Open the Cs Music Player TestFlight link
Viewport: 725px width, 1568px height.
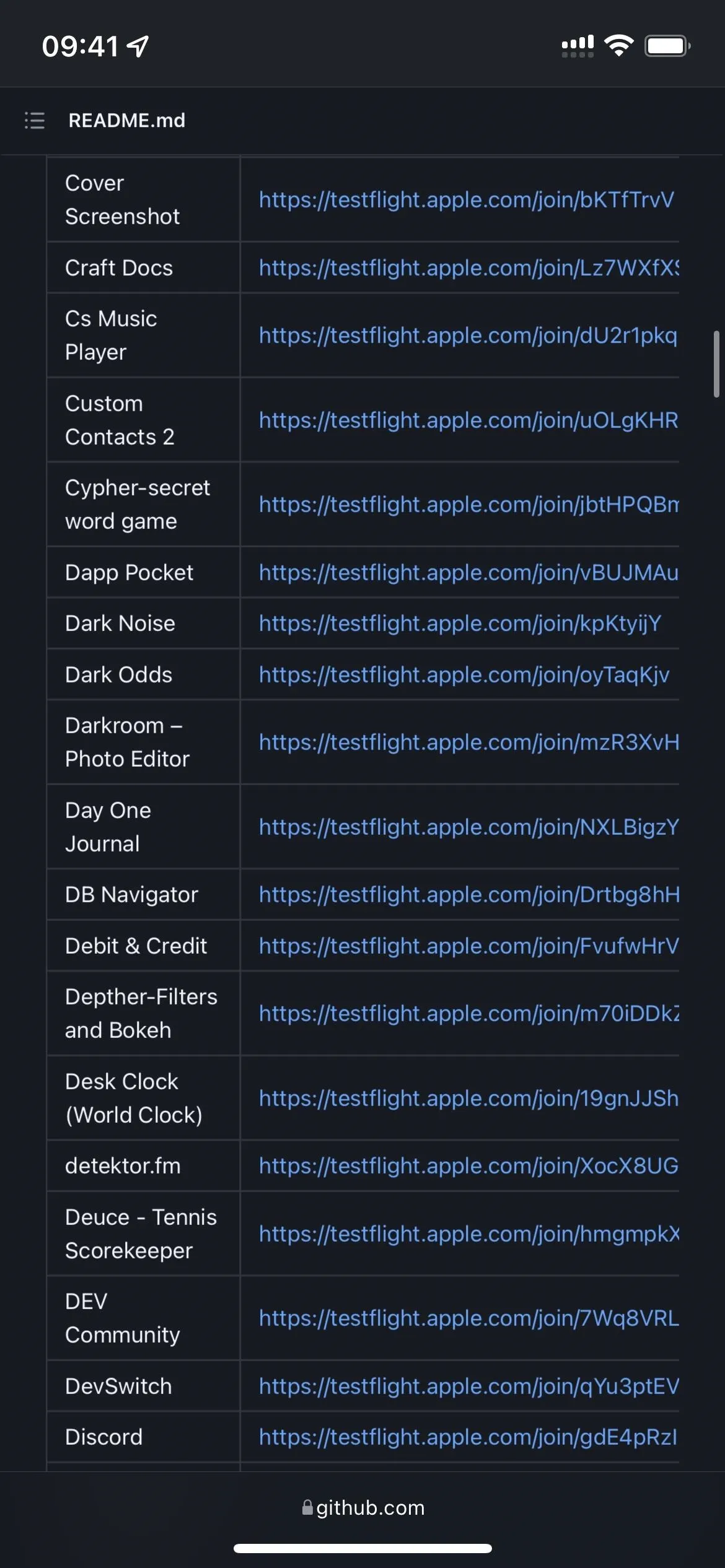[x=468, y=335]
